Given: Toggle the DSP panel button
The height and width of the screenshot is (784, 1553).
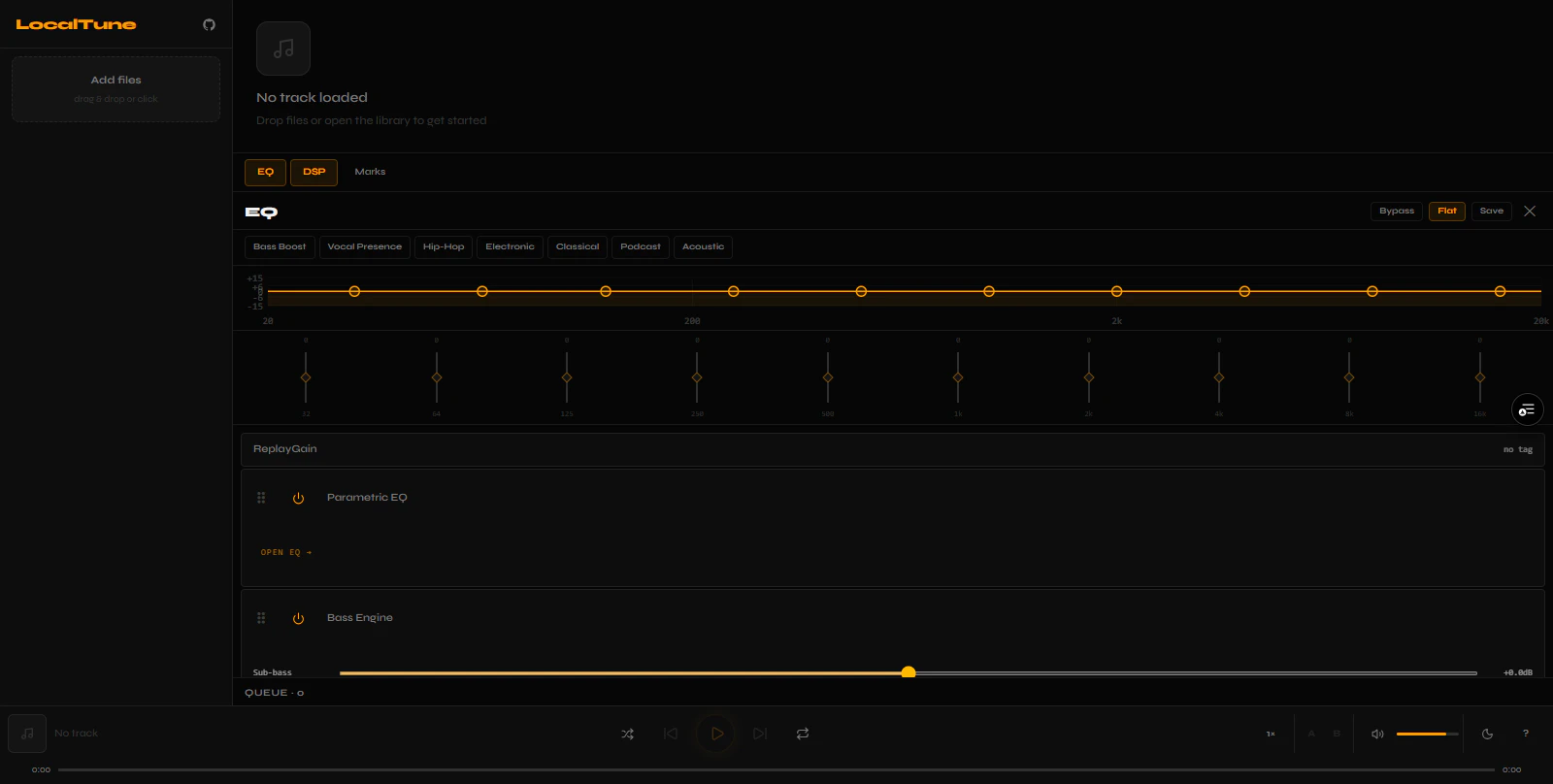Looking at the screenshot, I should pyautogui.click(x=314, y=172).
